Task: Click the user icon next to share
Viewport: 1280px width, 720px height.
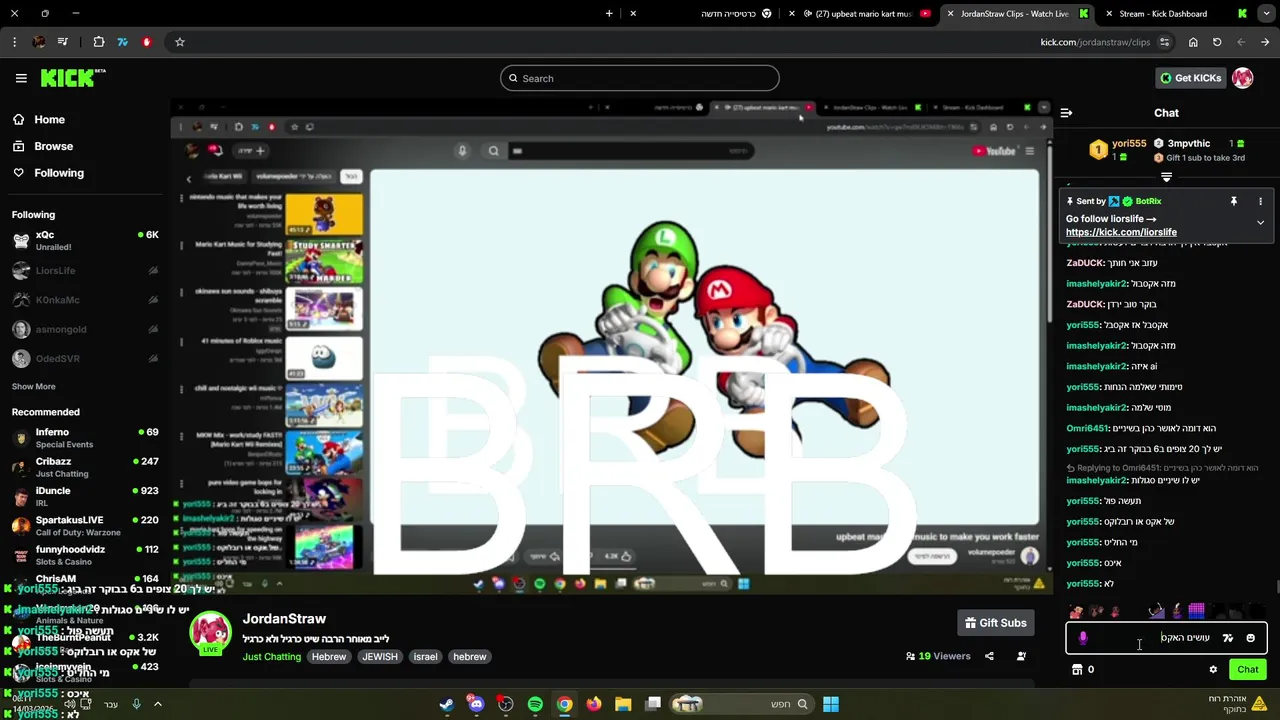Action: (1021, 656)
